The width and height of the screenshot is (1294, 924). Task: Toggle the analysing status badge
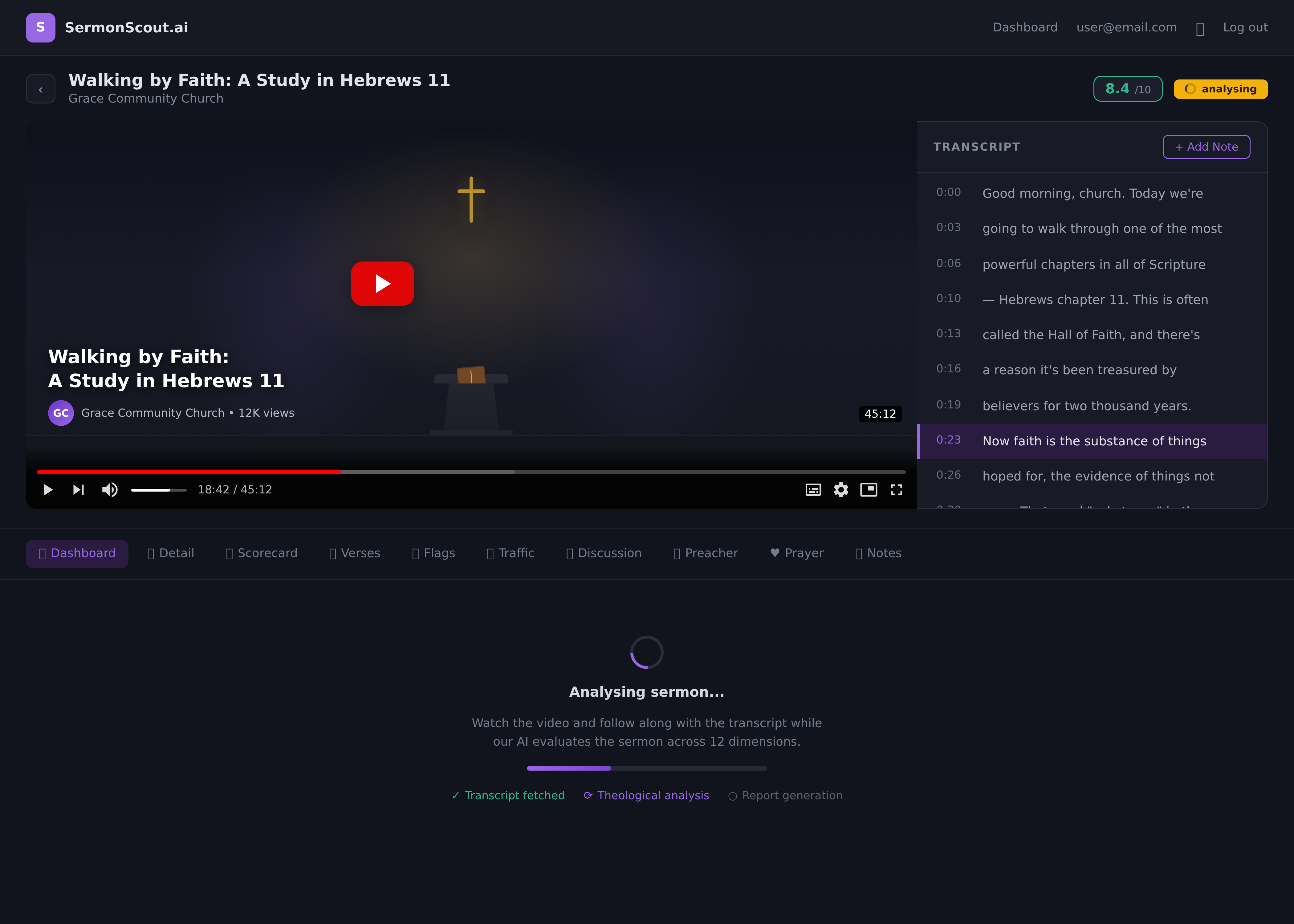pyautogui.click(x=1220, y=89)
